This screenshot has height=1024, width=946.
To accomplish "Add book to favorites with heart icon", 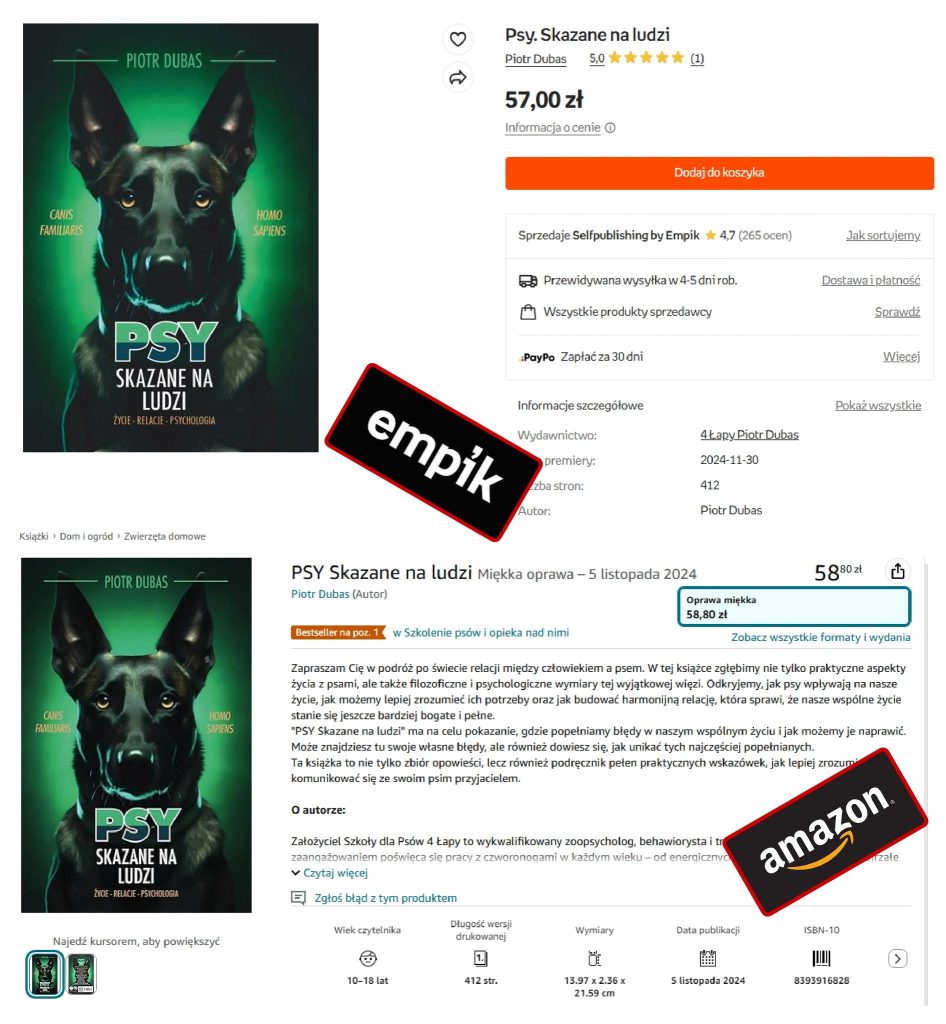I will coord(458,39).
